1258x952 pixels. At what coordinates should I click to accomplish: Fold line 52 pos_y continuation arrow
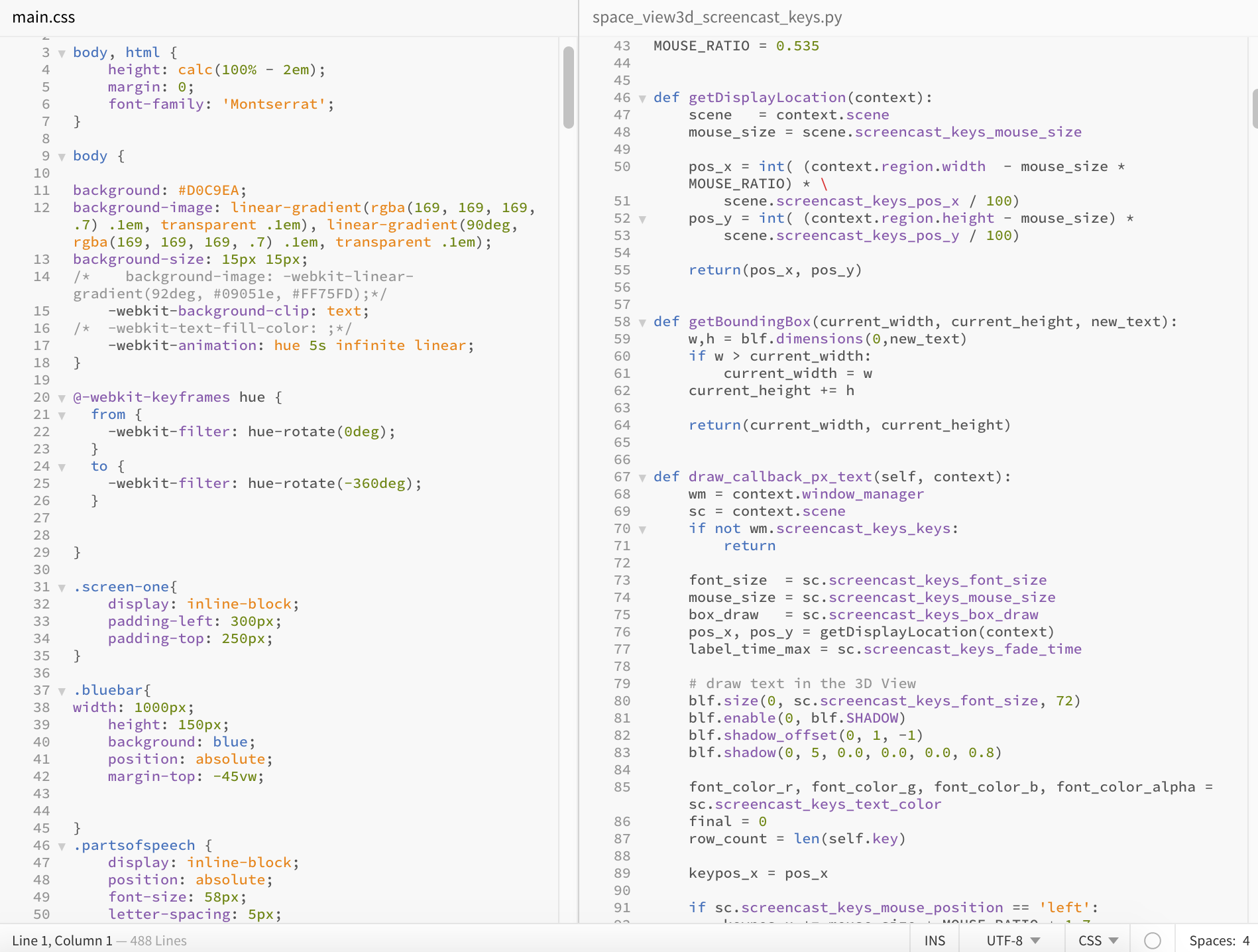click(x=642, y=219)
